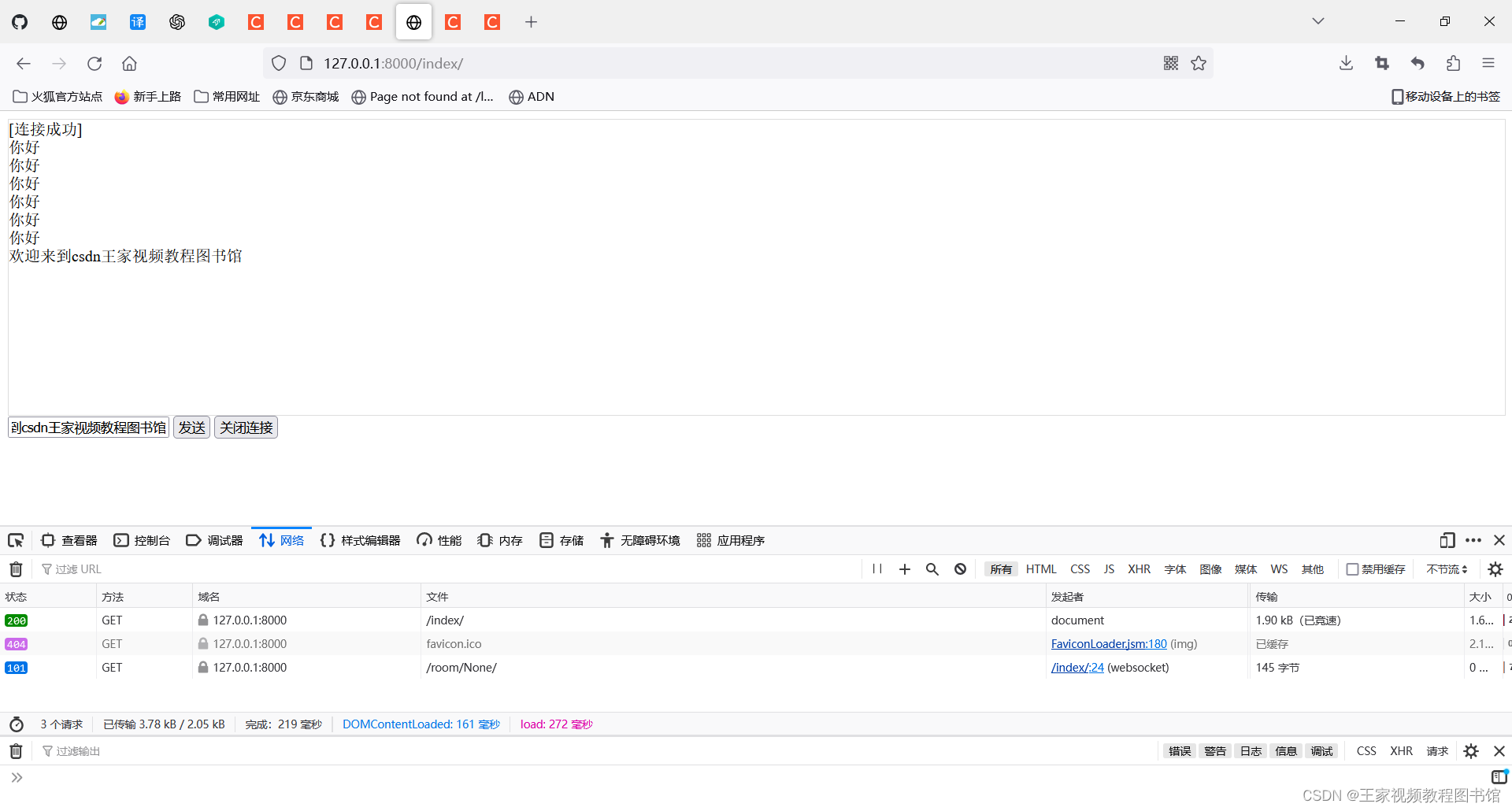Image resolution: width=1512 pixels, height=811 pixels.
Task: Click the 发送 button
Action: click(191, 427)
